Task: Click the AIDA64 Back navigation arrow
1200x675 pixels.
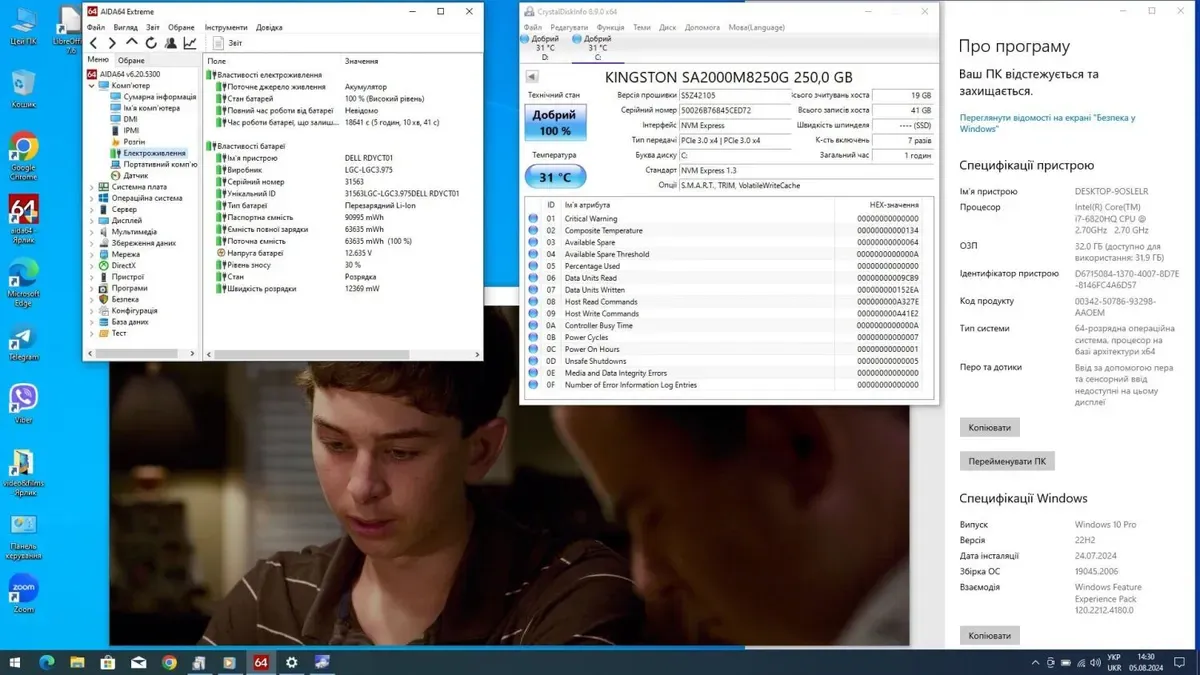Action: click(94, 43)
